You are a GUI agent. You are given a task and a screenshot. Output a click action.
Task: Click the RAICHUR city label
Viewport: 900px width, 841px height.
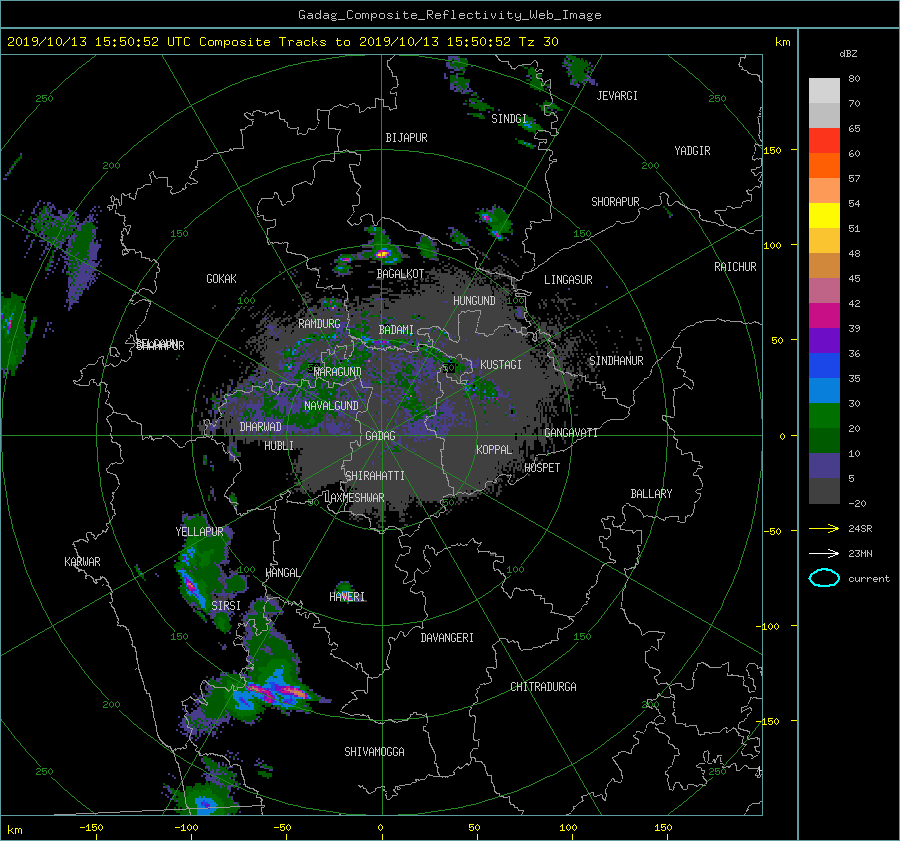click(x=735, y=267)
